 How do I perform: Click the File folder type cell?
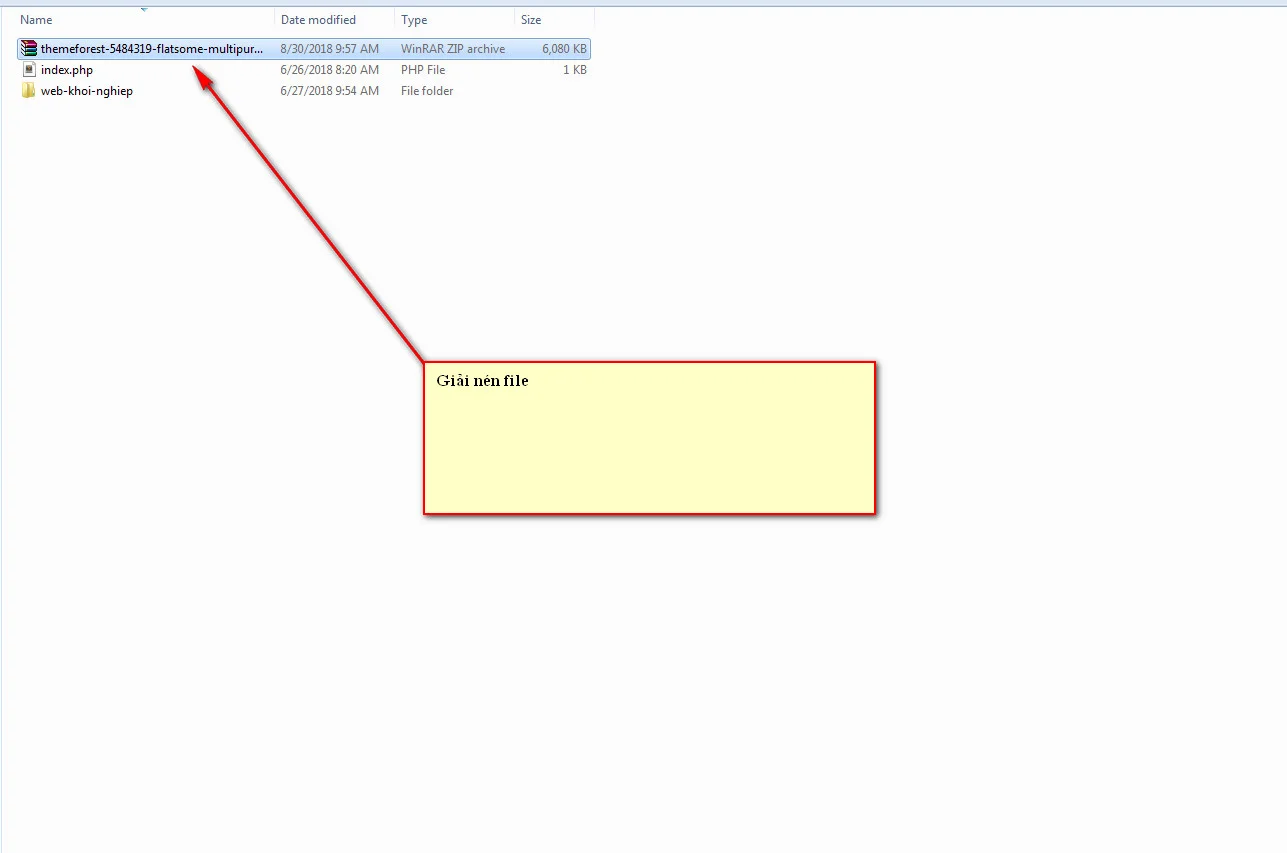pos(427,91)
